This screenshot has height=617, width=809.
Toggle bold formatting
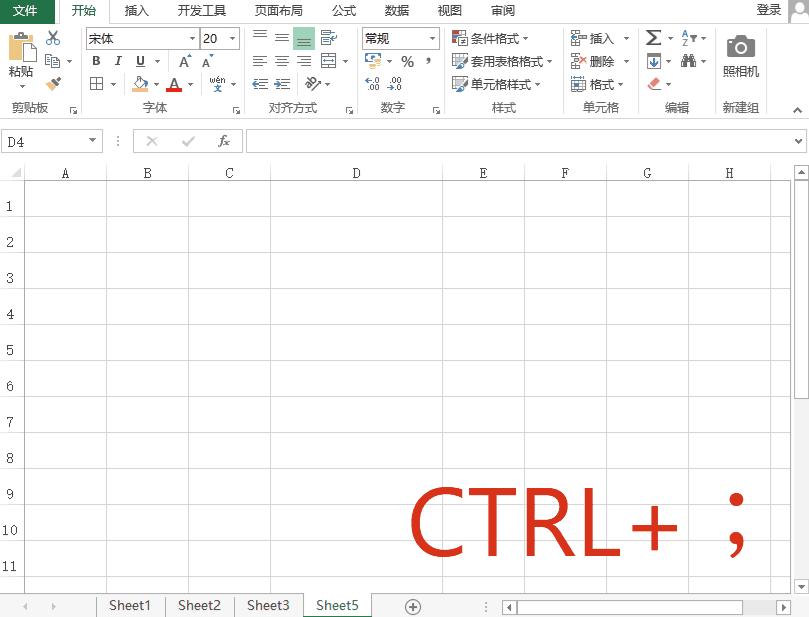click(95, 61)
